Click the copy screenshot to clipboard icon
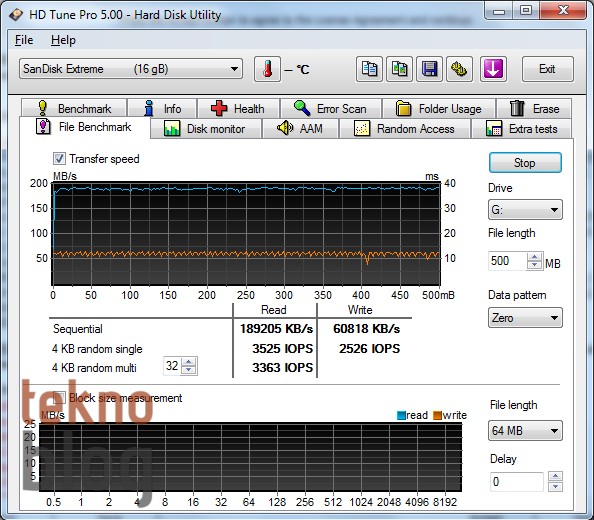 [x=399, y=69]
